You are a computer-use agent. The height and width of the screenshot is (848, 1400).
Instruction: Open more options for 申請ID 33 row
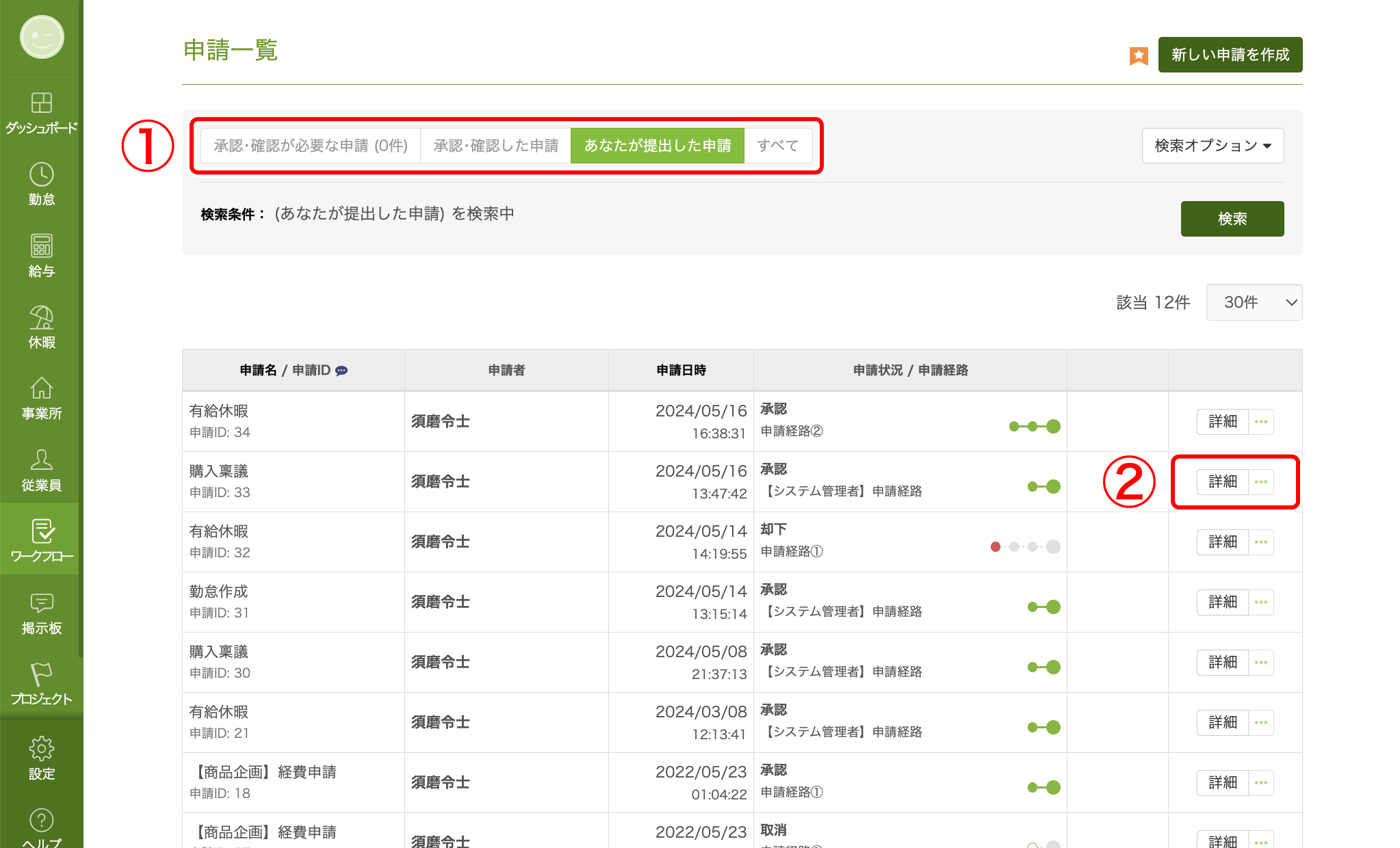click(x=1261, y=482)
